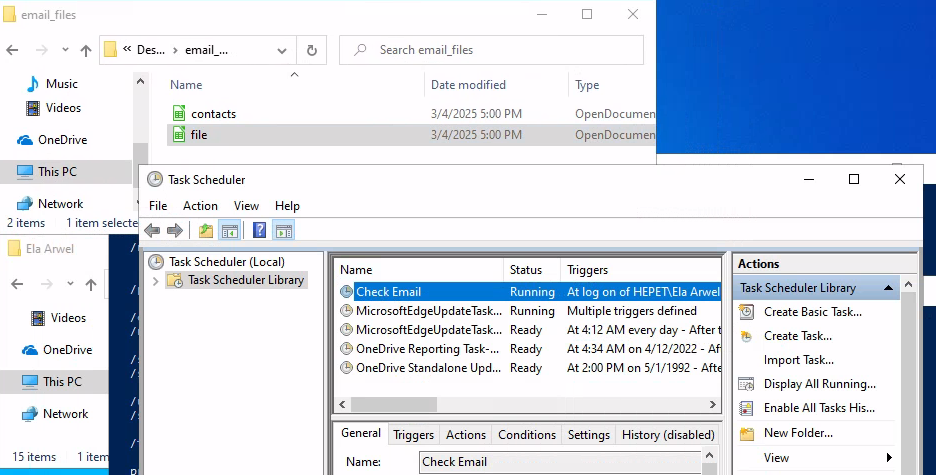Select Videos in Ela Arwel window sidebar
Screen dimensions: 936x475
(x=68, y=318)
